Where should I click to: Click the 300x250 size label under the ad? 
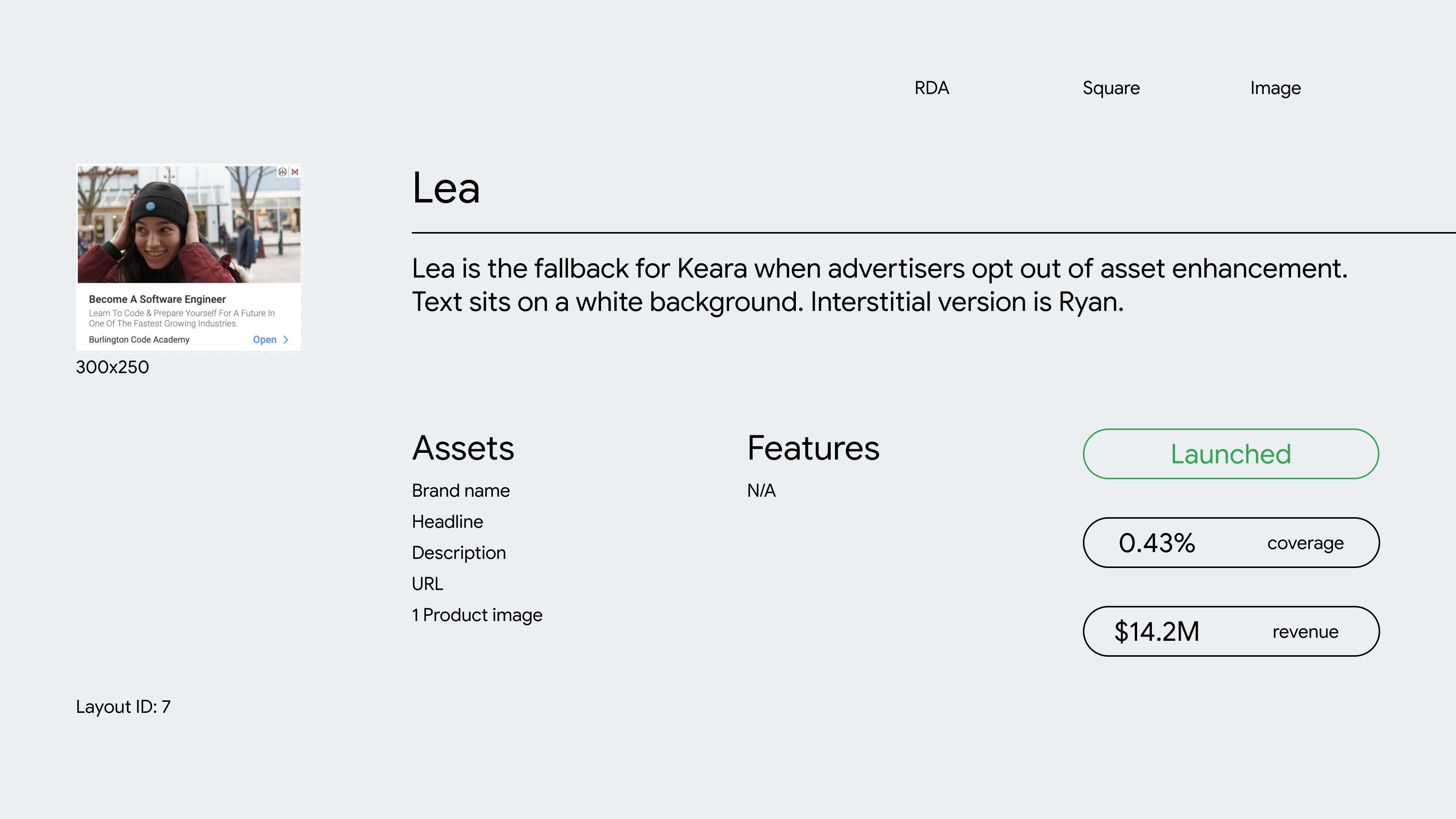click(x=113, y=367)
